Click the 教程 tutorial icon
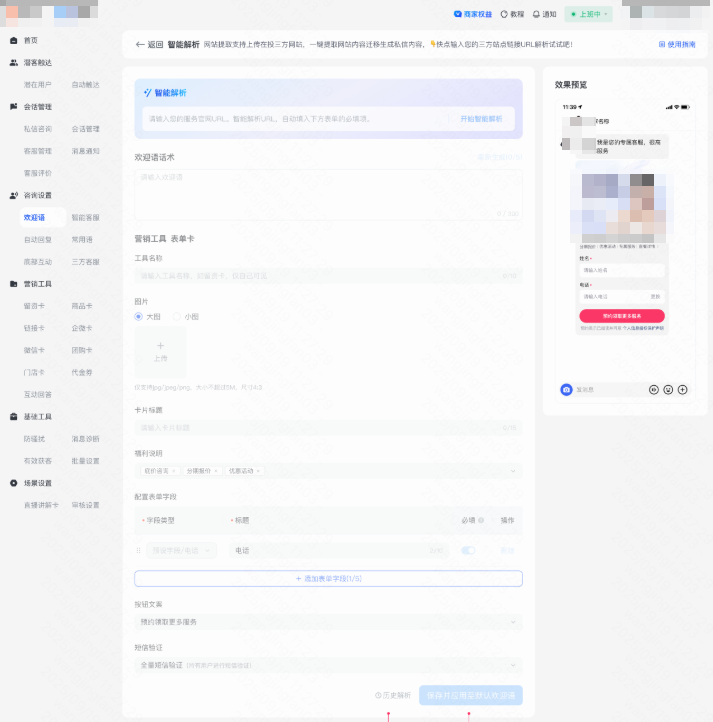The height and width of the screenshot is (722, 713). (x=504, y=14)
